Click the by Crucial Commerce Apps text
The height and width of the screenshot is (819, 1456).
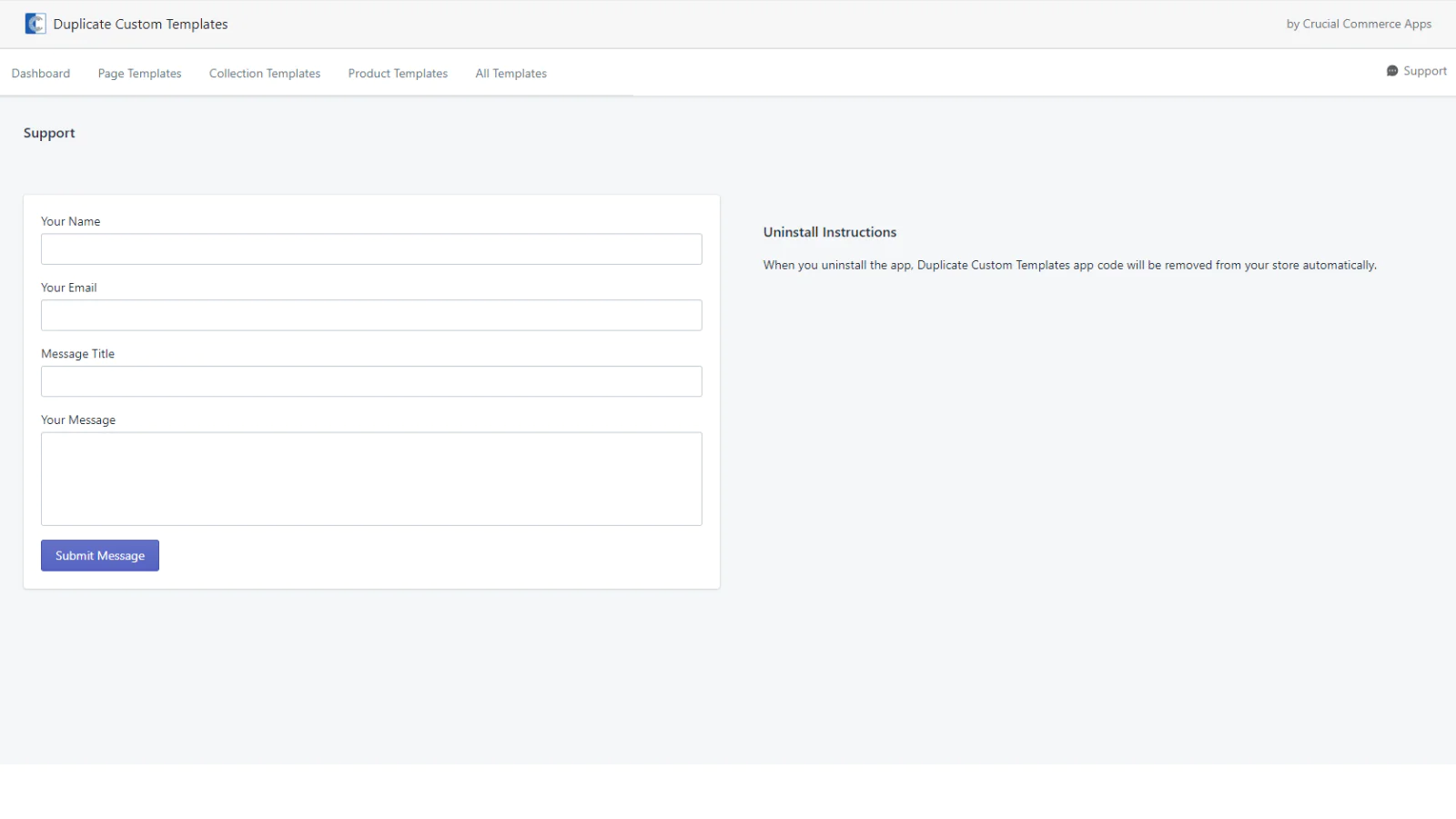coord(1358,24)
